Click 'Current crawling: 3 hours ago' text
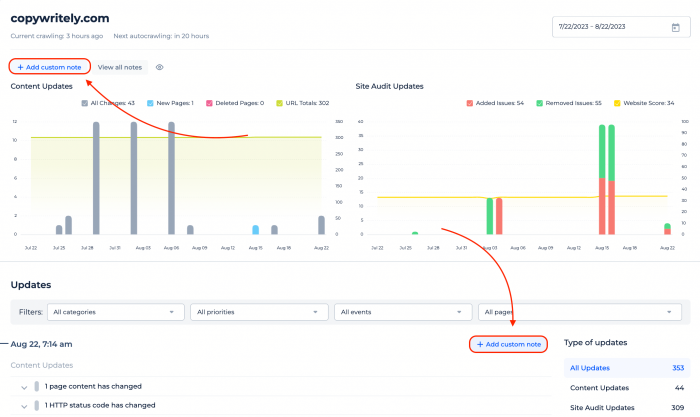The width and height of the screenshot is (700, 417). (57, 36)
